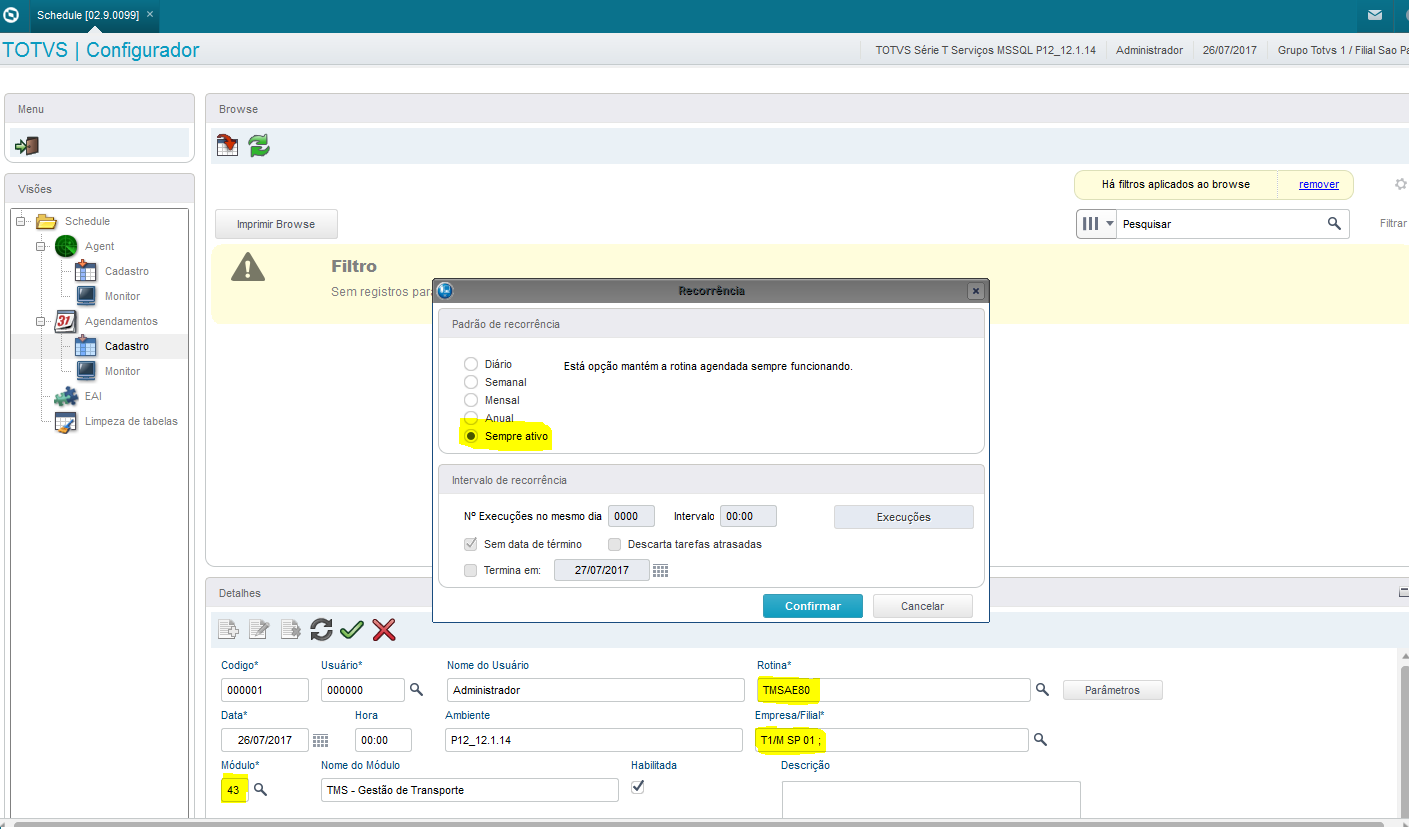Click the Rotina field containing TMSAE80

tap(893, 690)
